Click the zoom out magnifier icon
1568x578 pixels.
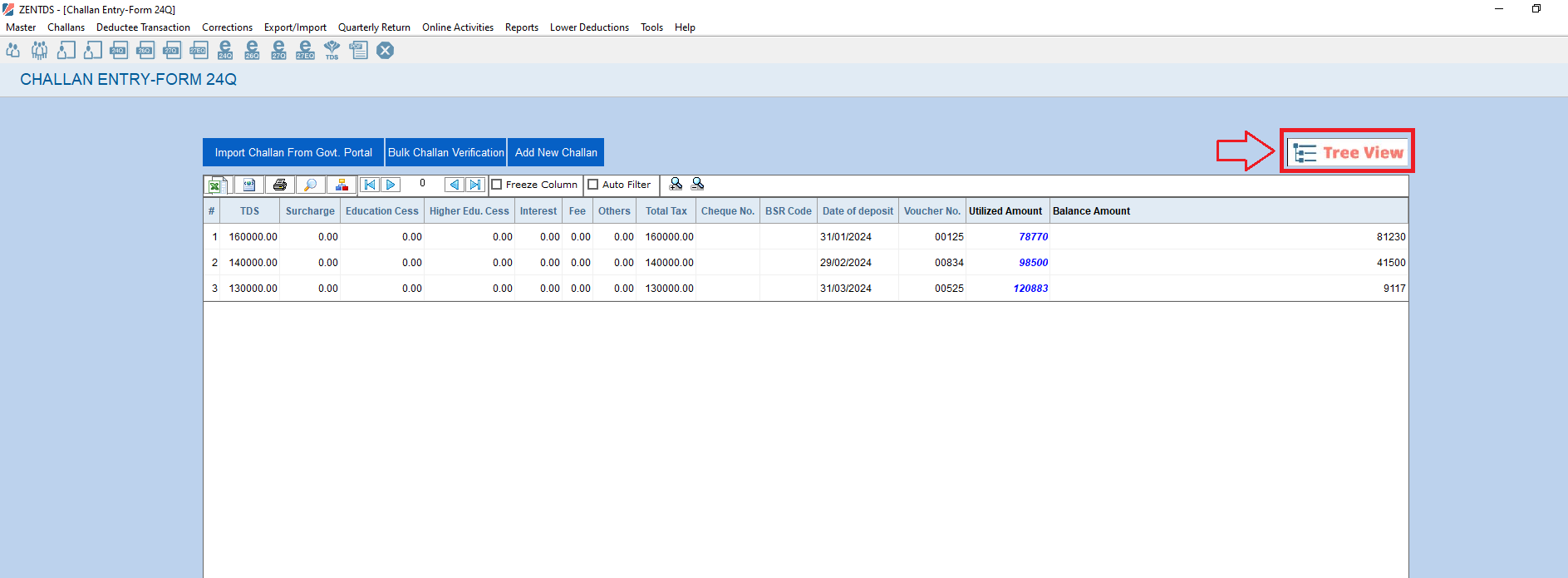(697, 184)
